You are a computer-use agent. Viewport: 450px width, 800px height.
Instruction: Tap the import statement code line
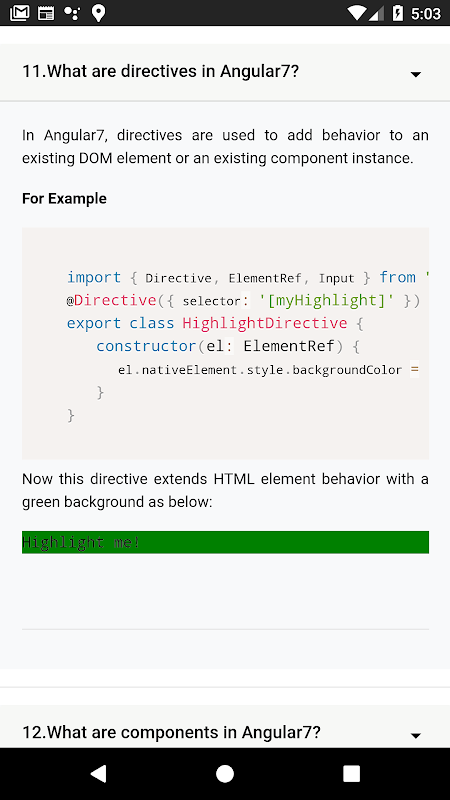(x=248, y=278)
